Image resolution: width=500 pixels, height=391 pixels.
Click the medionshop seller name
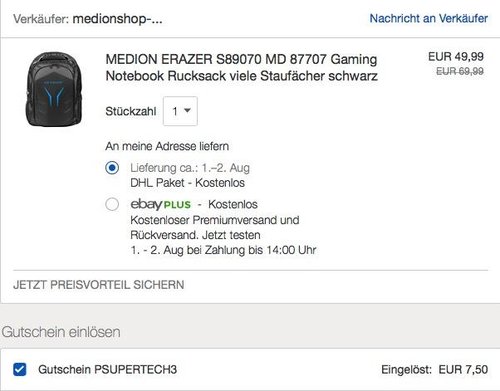coord(117,19)
